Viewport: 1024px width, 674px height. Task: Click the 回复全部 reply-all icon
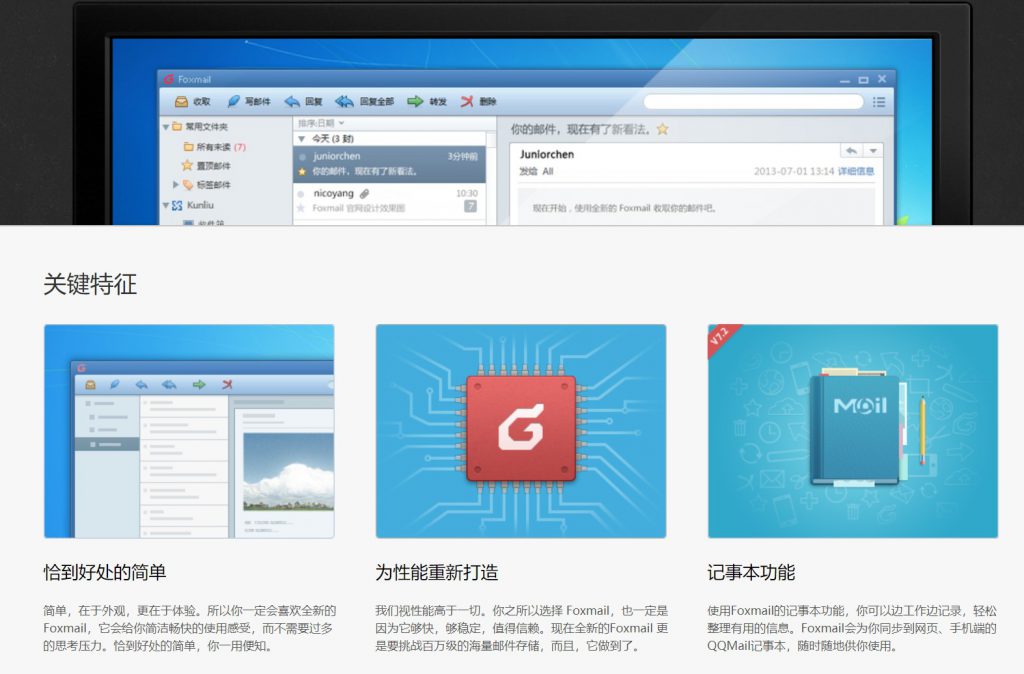(345, 102)
